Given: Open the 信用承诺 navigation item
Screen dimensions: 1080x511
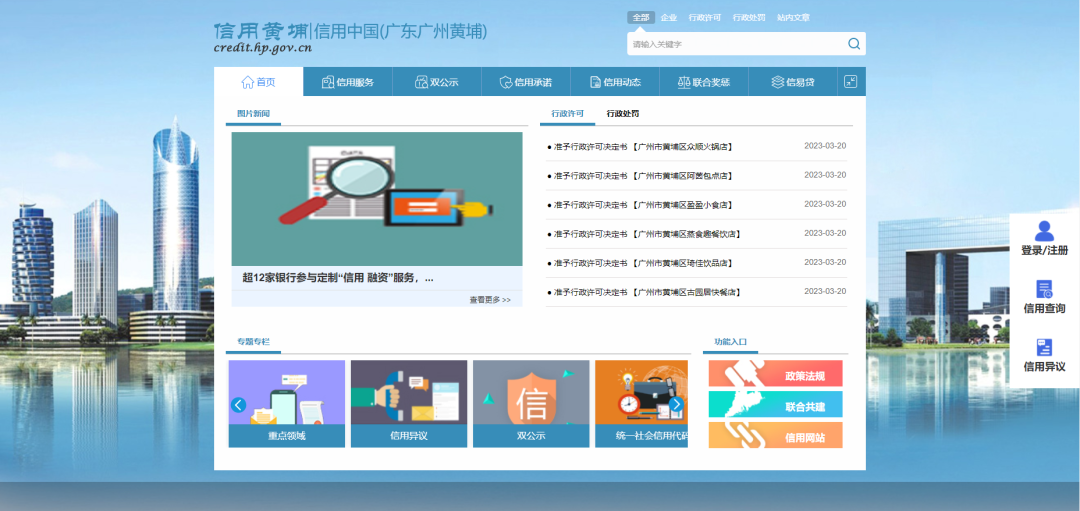Looking at the screenshot, I should coord(526,82).
